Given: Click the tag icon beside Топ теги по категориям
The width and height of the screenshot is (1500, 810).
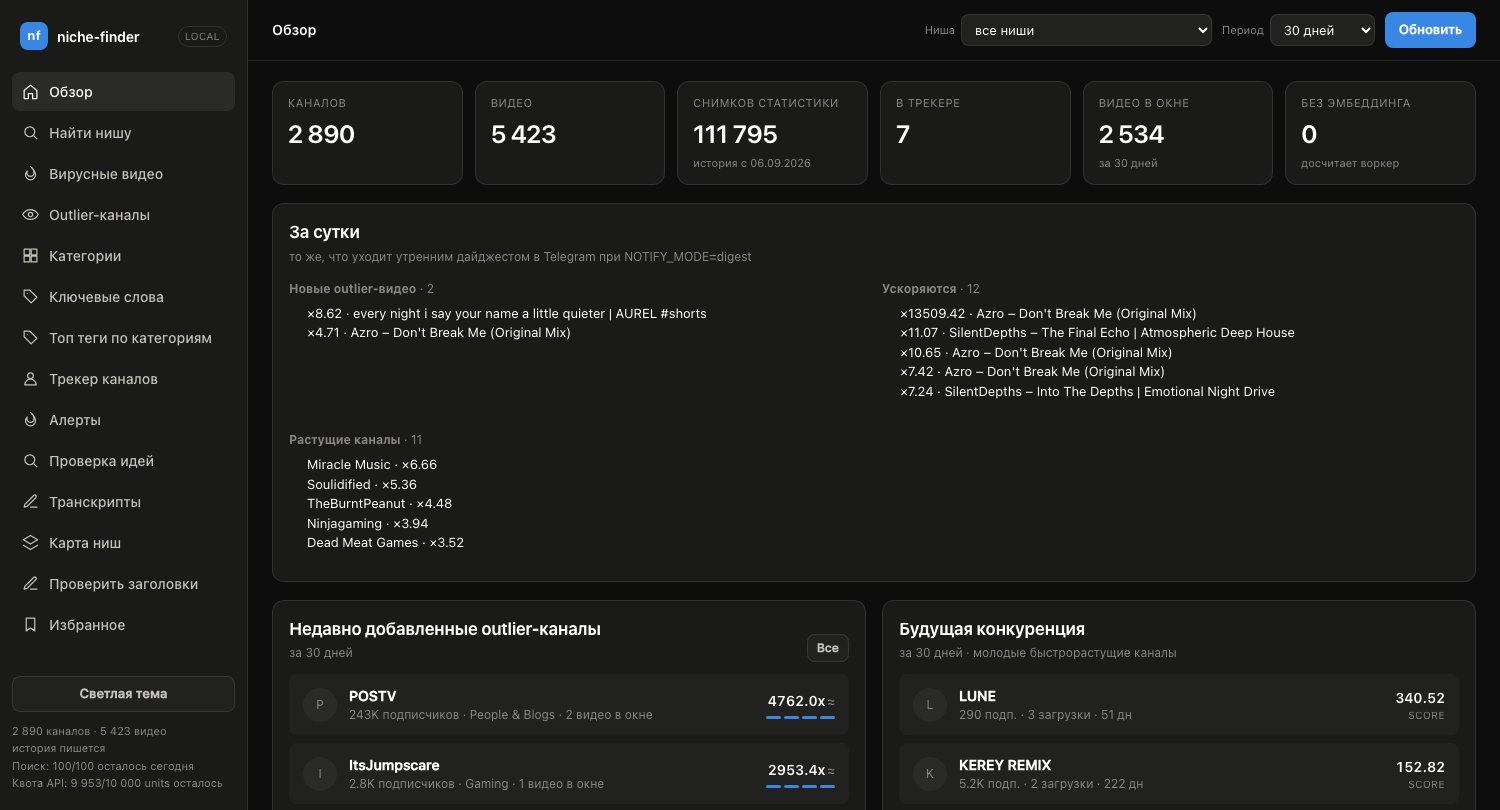Looking at the screenshot, I should [x=30, y=338].
